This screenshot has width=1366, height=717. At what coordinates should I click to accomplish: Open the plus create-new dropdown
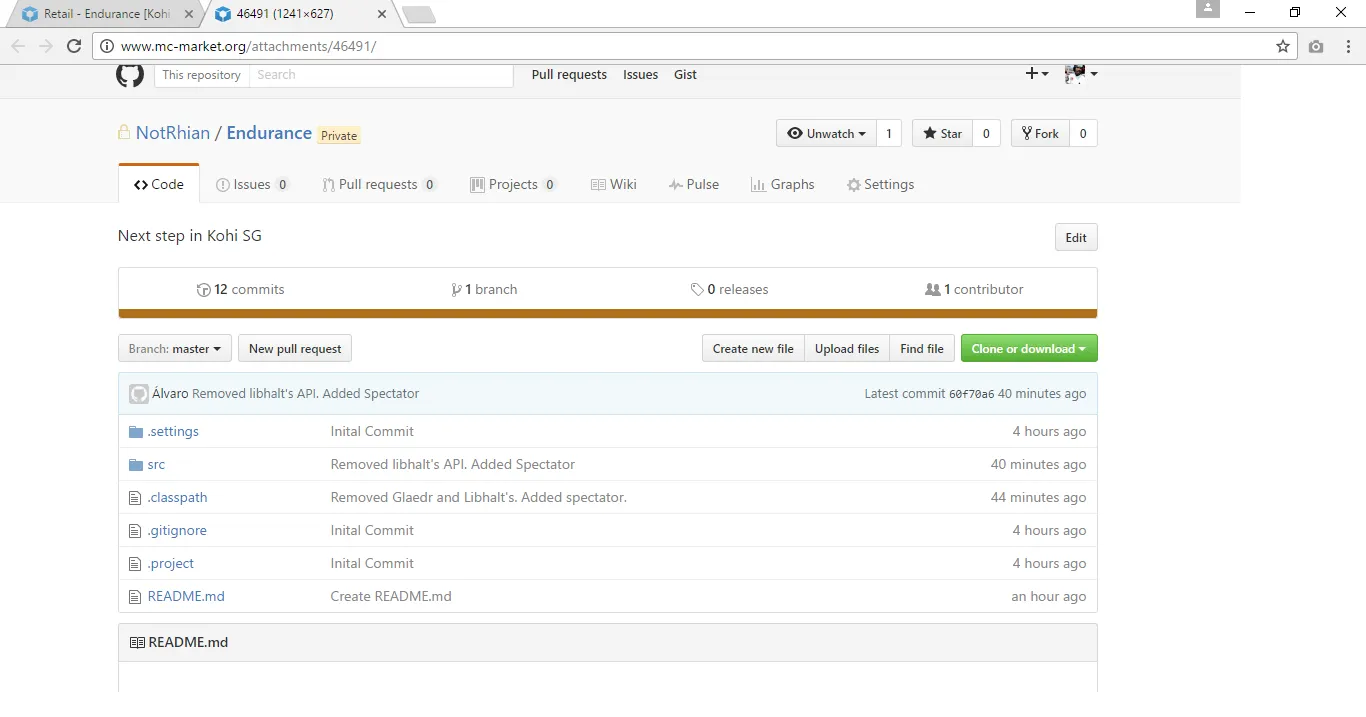(1037, 74)
